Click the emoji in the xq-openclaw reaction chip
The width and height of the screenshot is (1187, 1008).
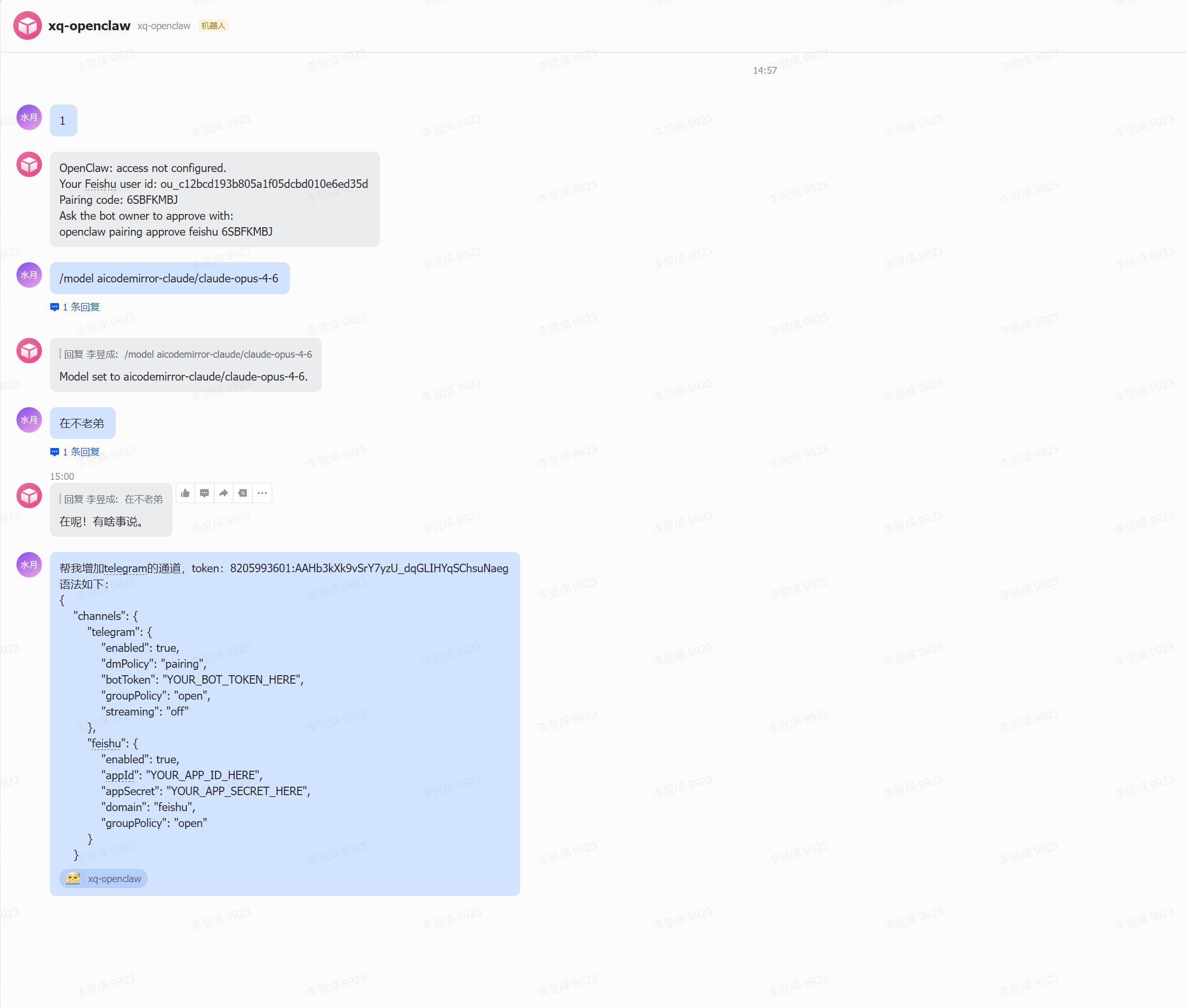73,879
